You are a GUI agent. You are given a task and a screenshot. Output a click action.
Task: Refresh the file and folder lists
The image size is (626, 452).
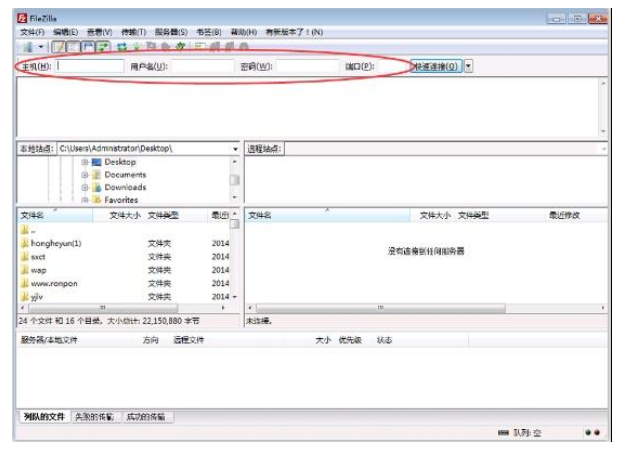(x=122, y=47)
